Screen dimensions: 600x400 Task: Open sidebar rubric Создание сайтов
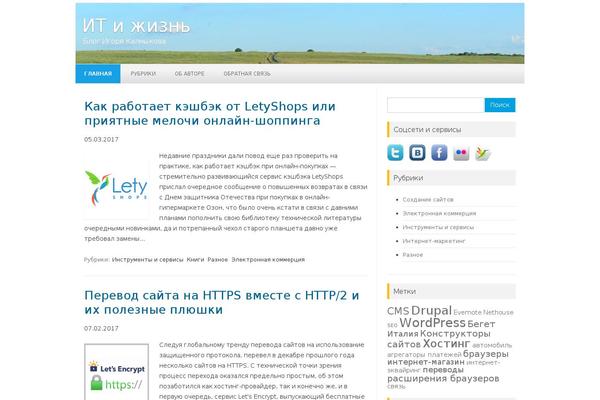coord(428,199)
